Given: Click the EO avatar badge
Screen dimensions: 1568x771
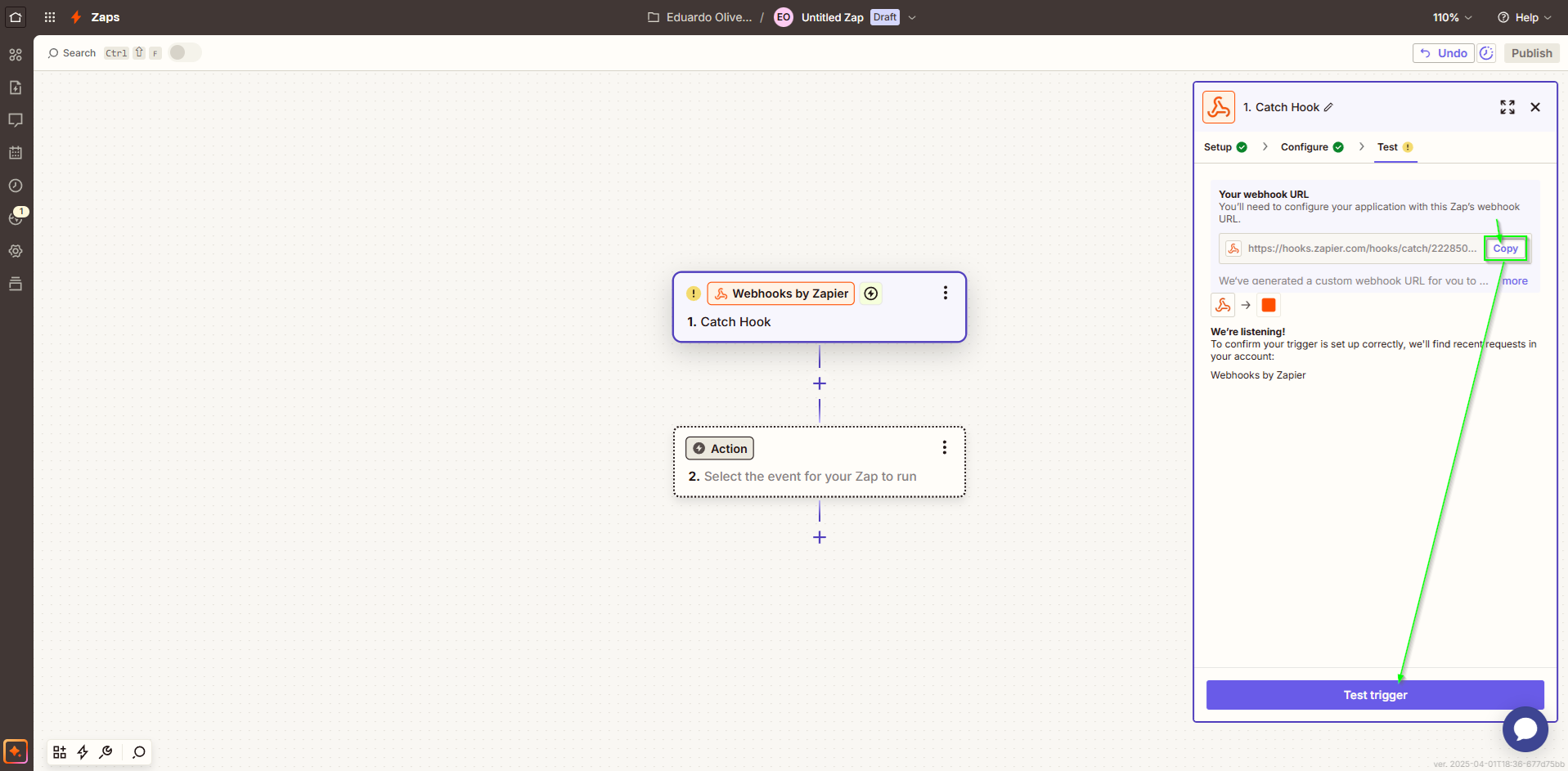Looking at the screenshot, I should [x=784, y=17].
